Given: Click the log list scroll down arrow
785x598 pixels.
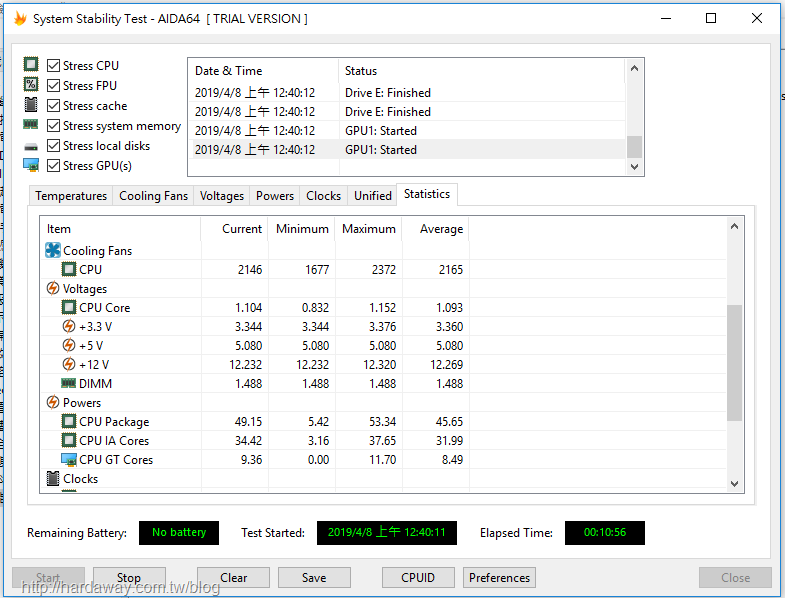Looking at the screenshot, I should point(634,167).
